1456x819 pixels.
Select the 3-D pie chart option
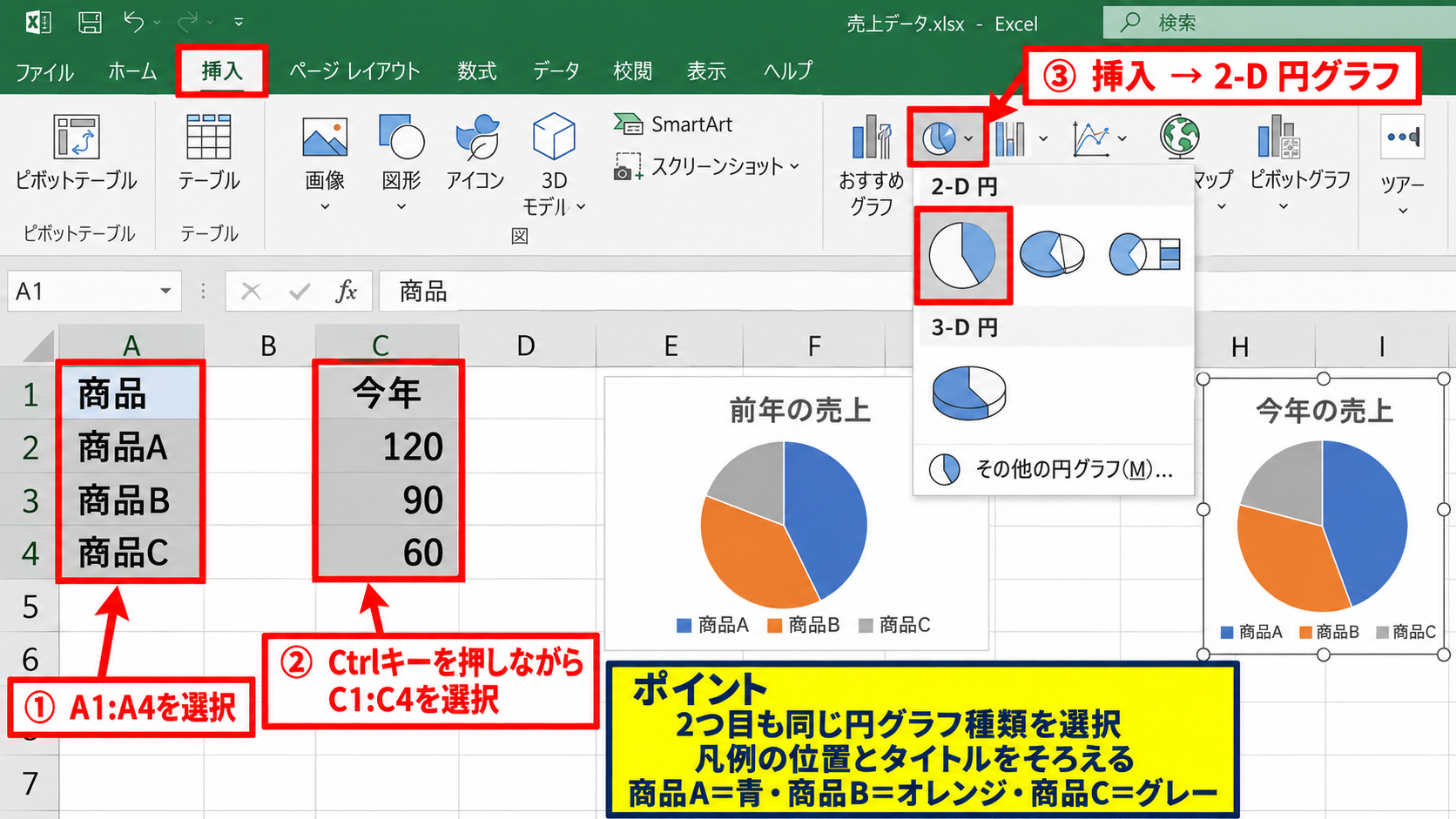(x=968, y=393)
